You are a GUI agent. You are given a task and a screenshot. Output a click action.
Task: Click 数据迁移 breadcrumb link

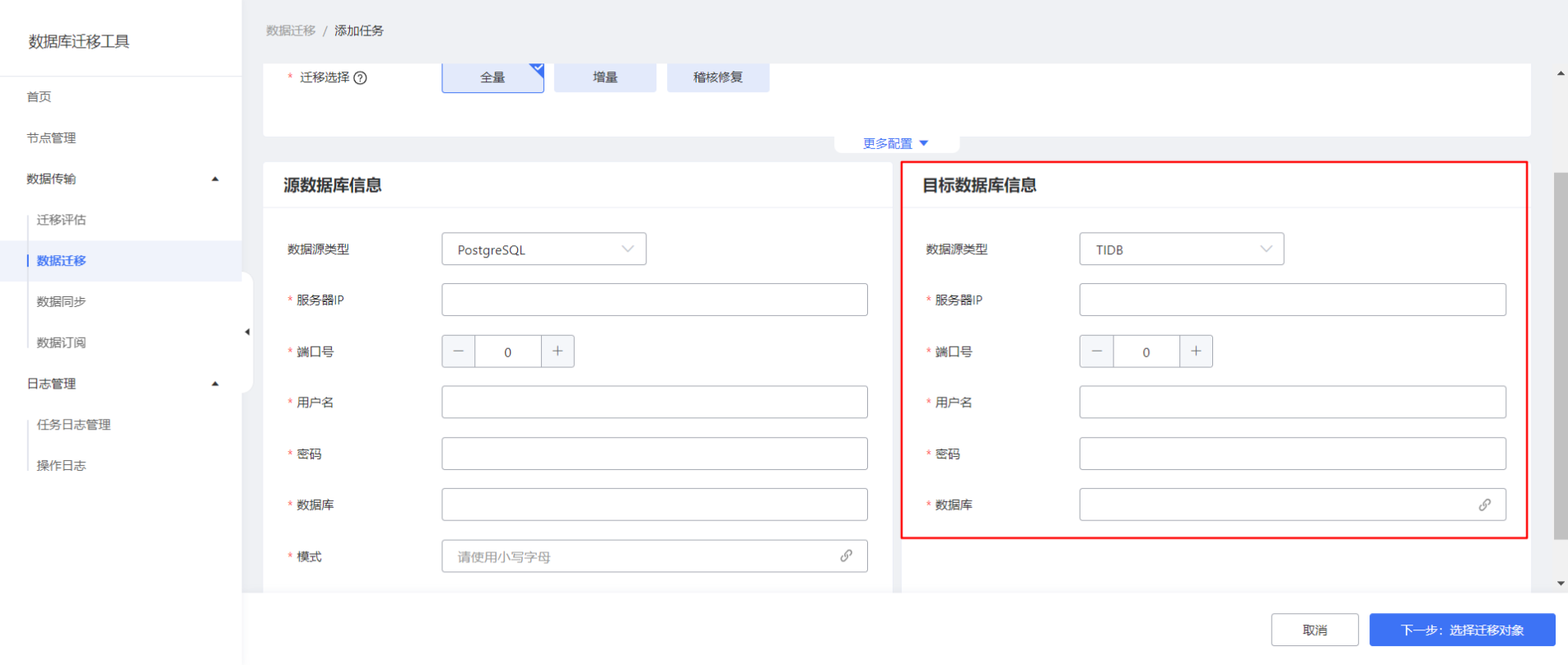(291, 30)
